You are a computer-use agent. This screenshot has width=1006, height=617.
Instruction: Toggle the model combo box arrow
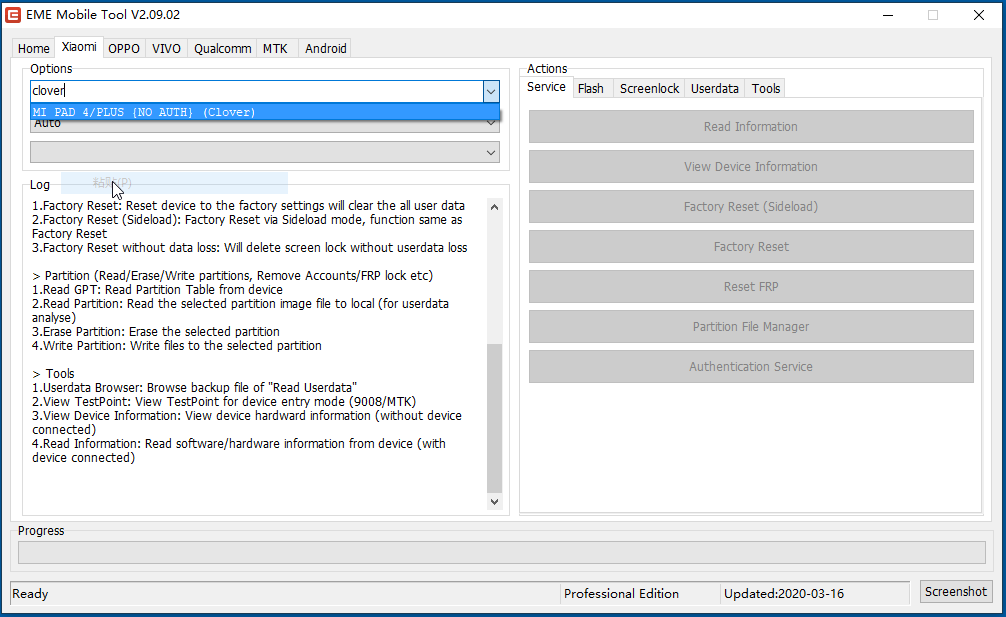coord(491,91)
